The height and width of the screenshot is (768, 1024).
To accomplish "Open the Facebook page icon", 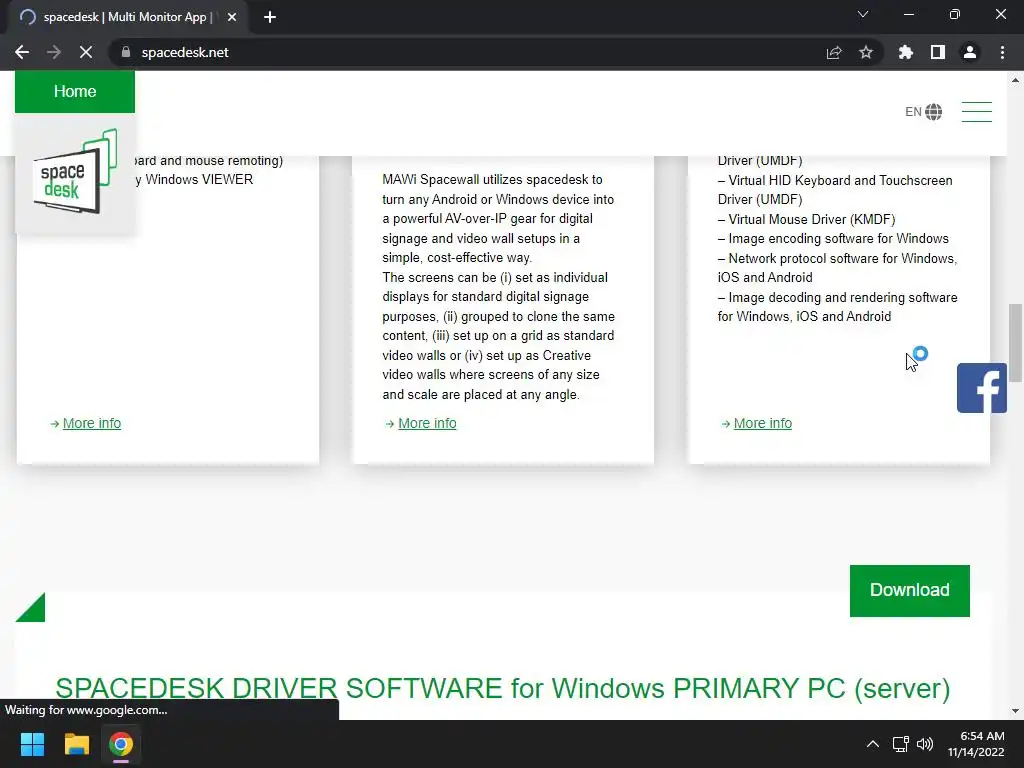I will pyautogui.click(x=982, y=388).
